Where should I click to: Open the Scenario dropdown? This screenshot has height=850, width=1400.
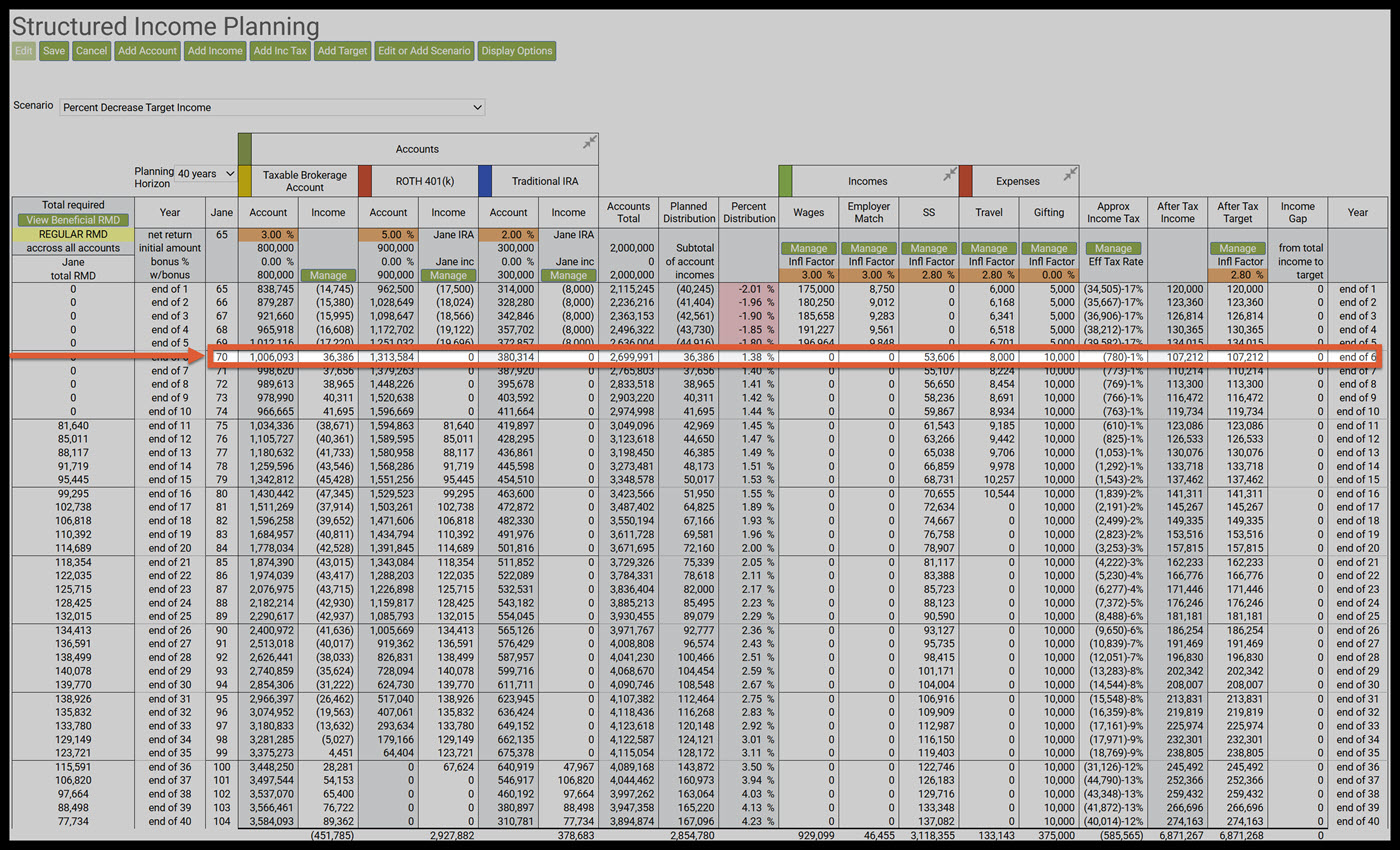(x=272, y=107)
